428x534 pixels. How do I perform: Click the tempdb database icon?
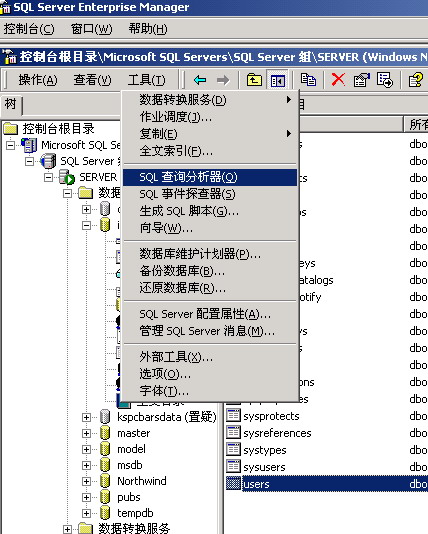[105, 513]
